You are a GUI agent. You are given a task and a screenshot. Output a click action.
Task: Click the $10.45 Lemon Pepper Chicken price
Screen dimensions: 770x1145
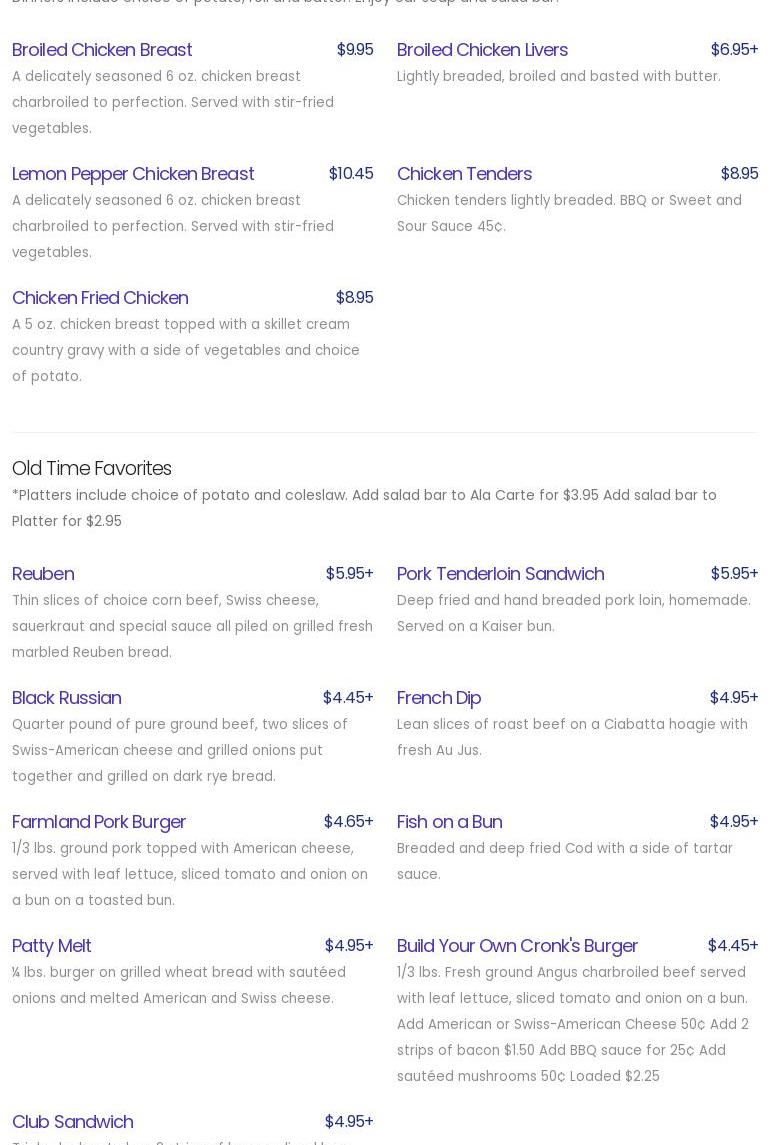[351, 173]
